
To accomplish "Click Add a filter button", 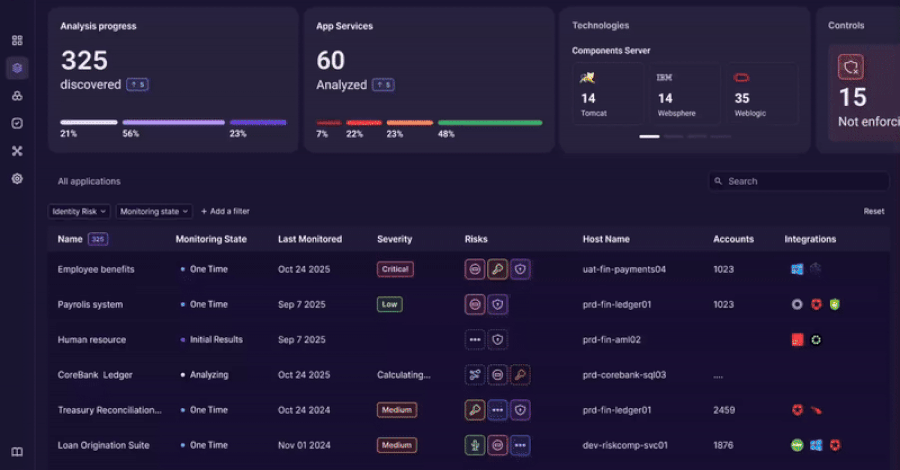I will click(x=225, y=212).
